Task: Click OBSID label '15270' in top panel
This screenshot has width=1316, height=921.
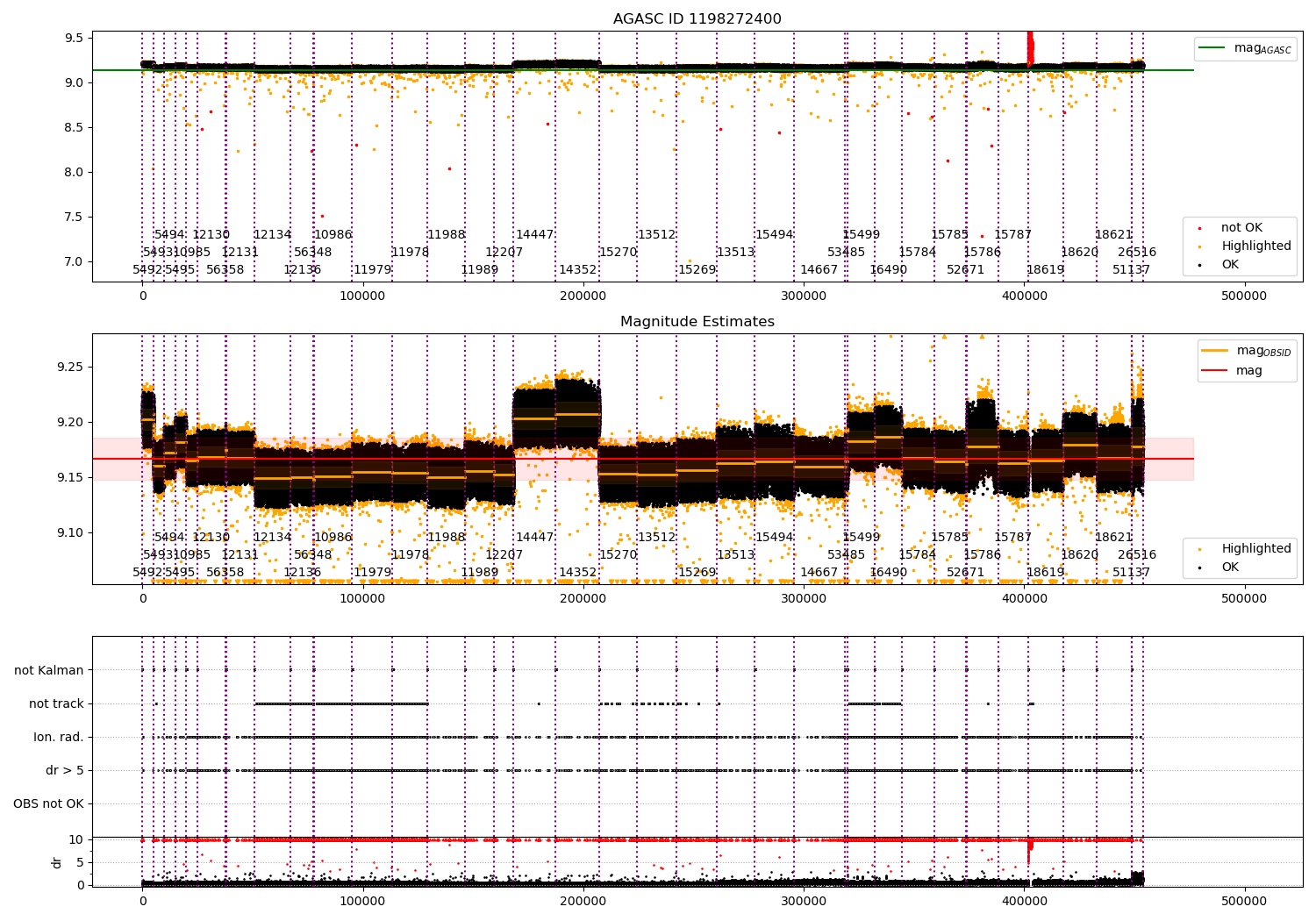Action: pyautogui.click(x=618, y=253)
